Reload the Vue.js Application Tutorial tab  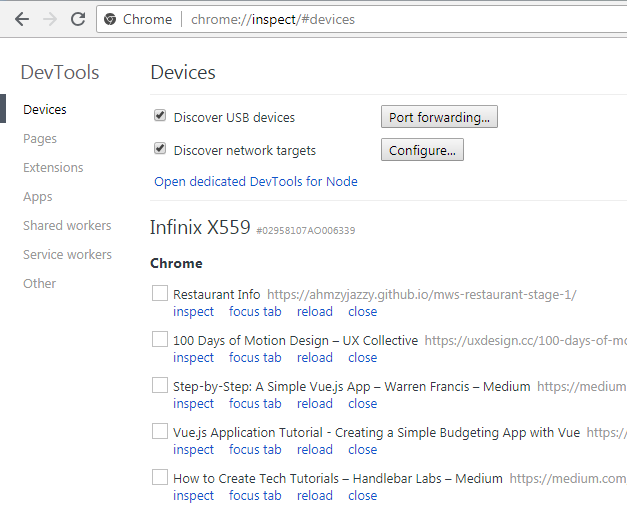(315, 449)
